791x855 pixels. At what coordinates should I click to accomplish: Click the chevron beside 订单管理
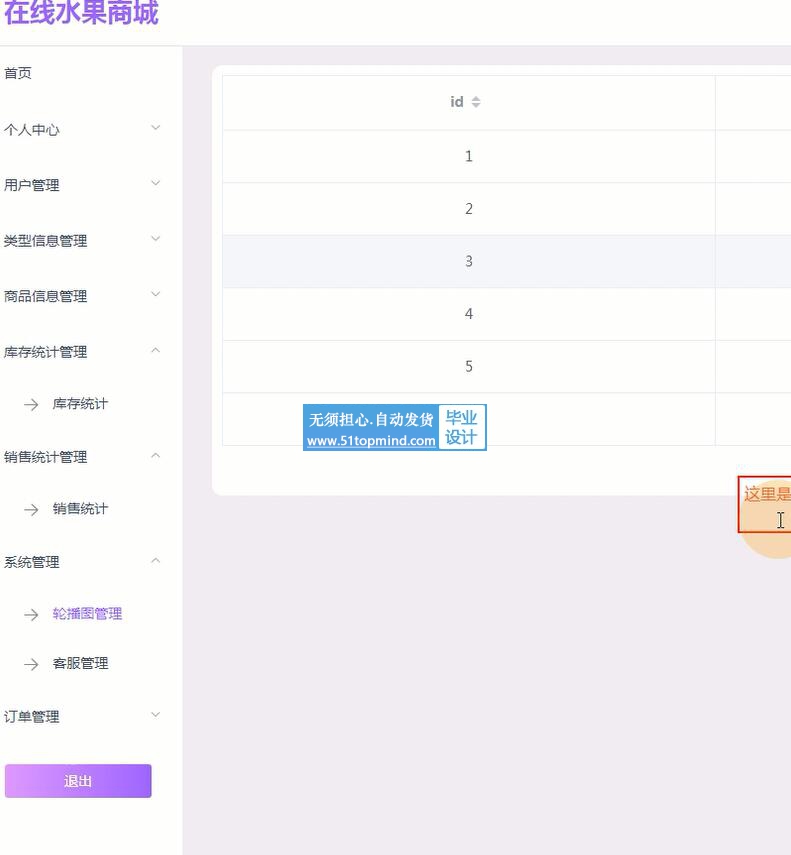pos(155,714)
